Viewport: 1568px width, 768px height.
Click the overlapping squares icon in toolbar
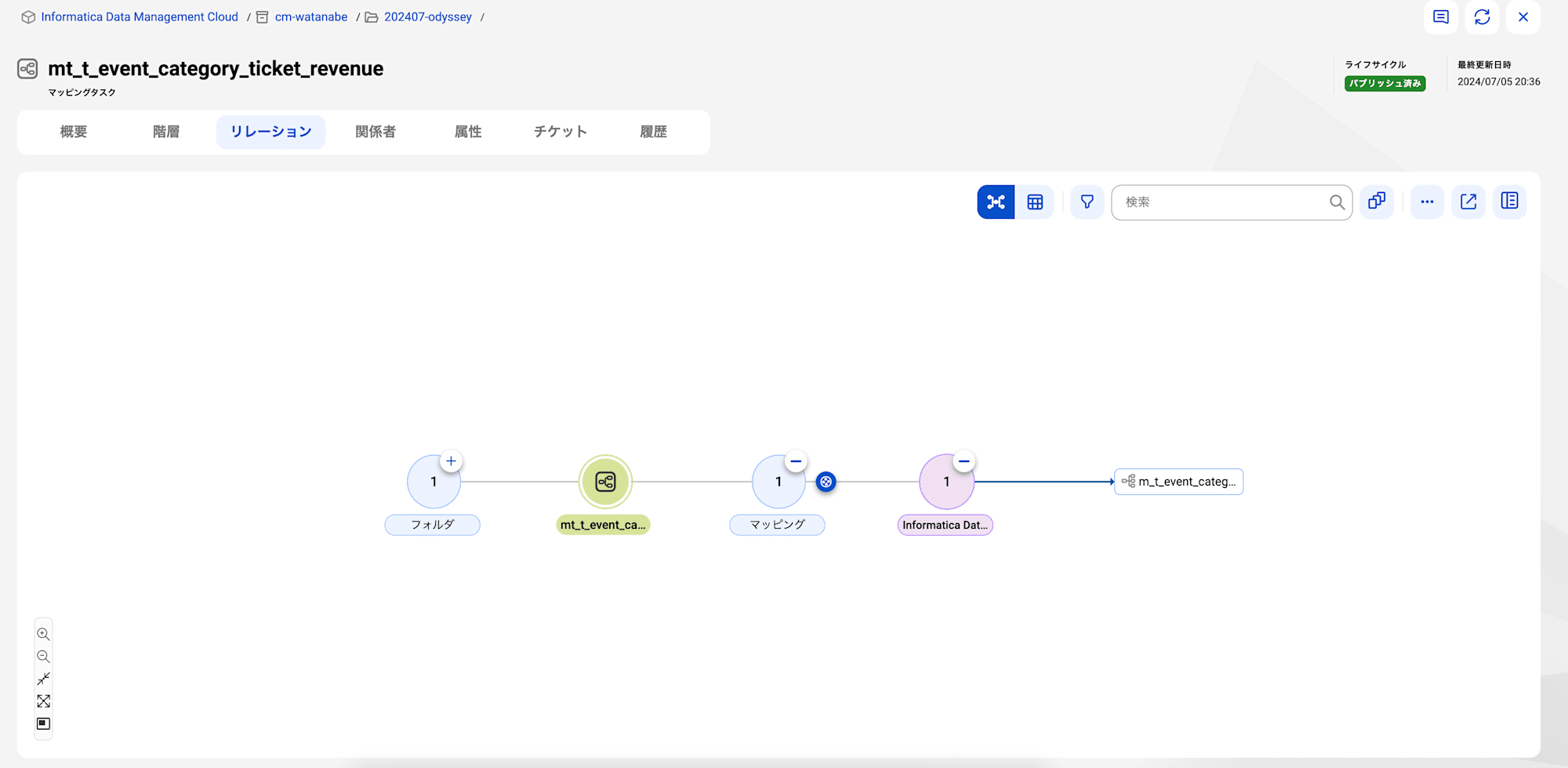pyautogui.click(x=1377, y=202)
